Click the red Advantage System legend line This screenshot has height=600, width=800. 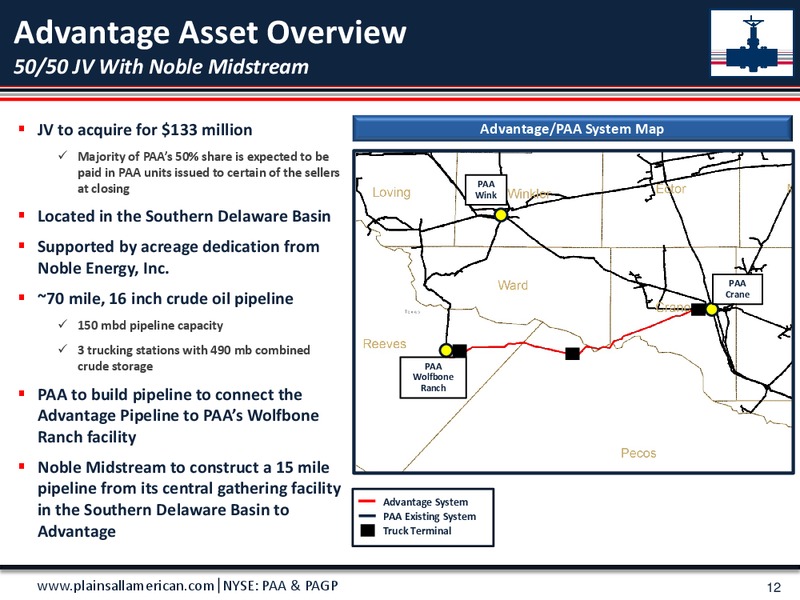point(367,502)
